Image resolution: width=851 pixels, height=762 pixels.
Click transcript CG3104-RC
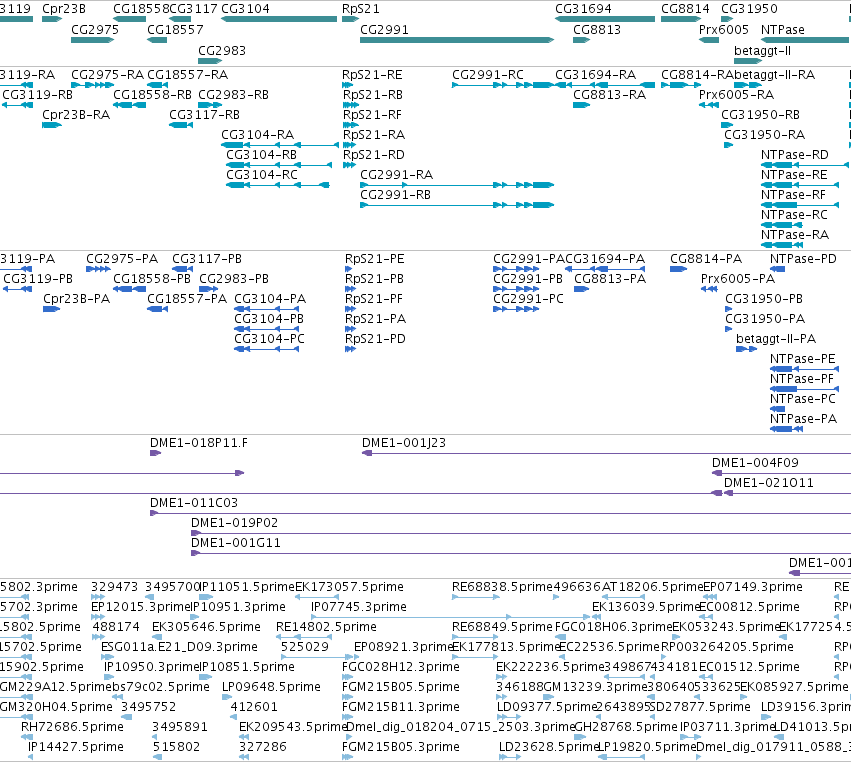tap(278, 185)
